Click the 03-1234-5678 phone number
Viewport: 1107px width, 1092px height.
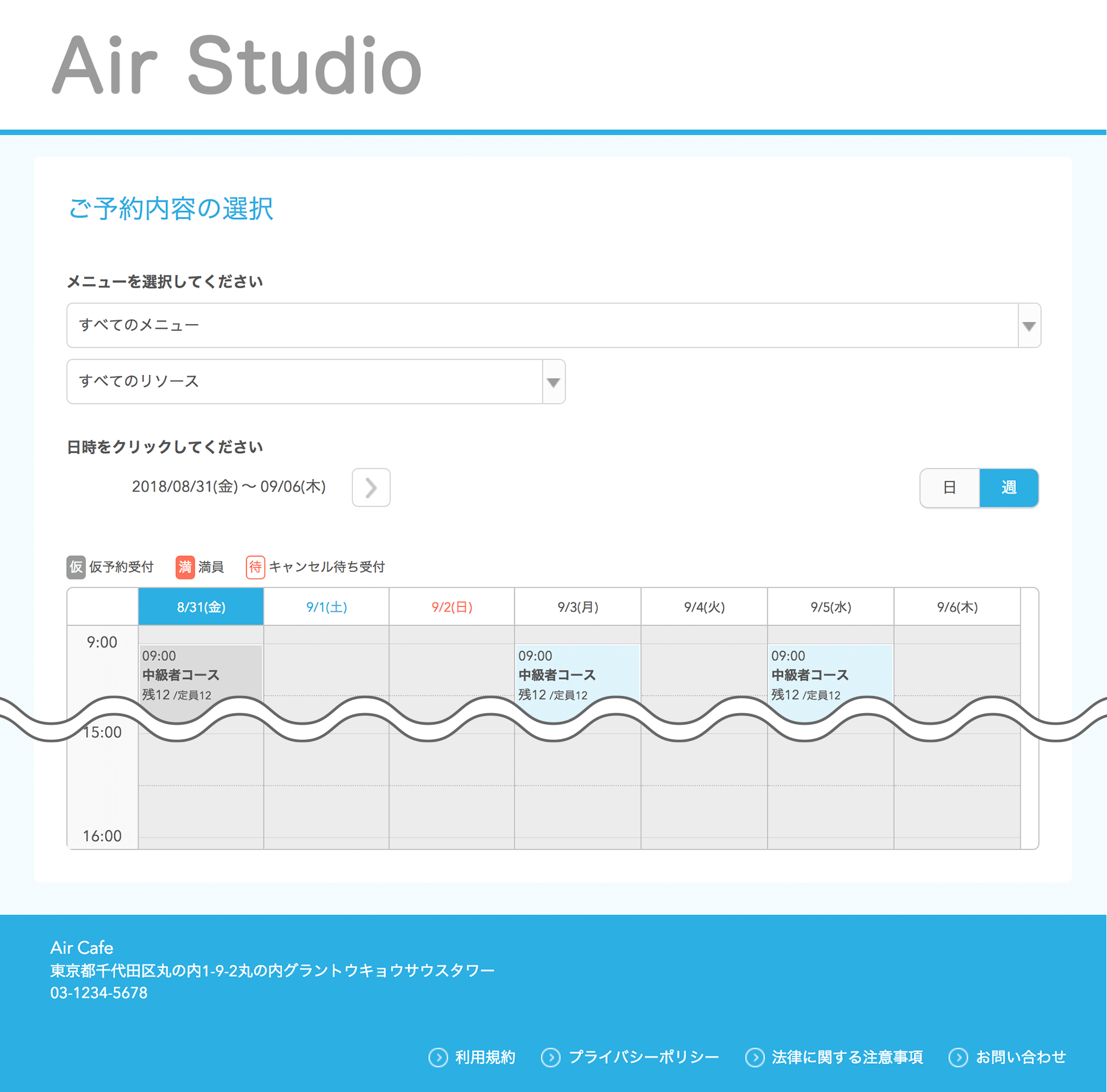point(99,993)
